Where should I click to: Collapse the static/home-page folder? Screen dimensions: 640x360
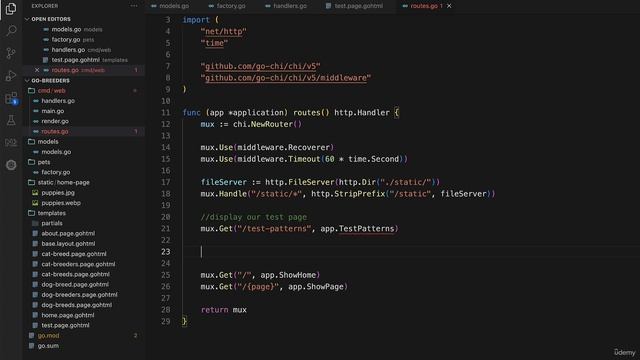click(x=63, y=182)
